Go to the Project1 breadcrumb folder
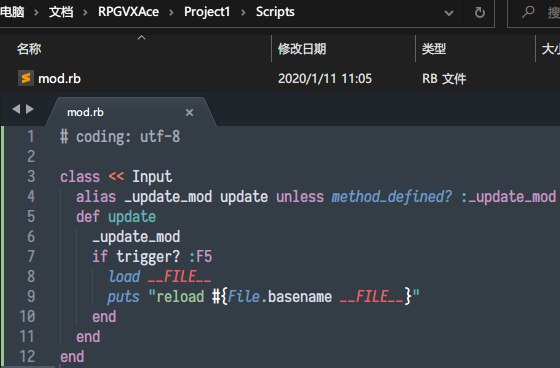Image resolution: width=560 pixels, height=368 pixels. pyautogui.click(x=207, y=12)
